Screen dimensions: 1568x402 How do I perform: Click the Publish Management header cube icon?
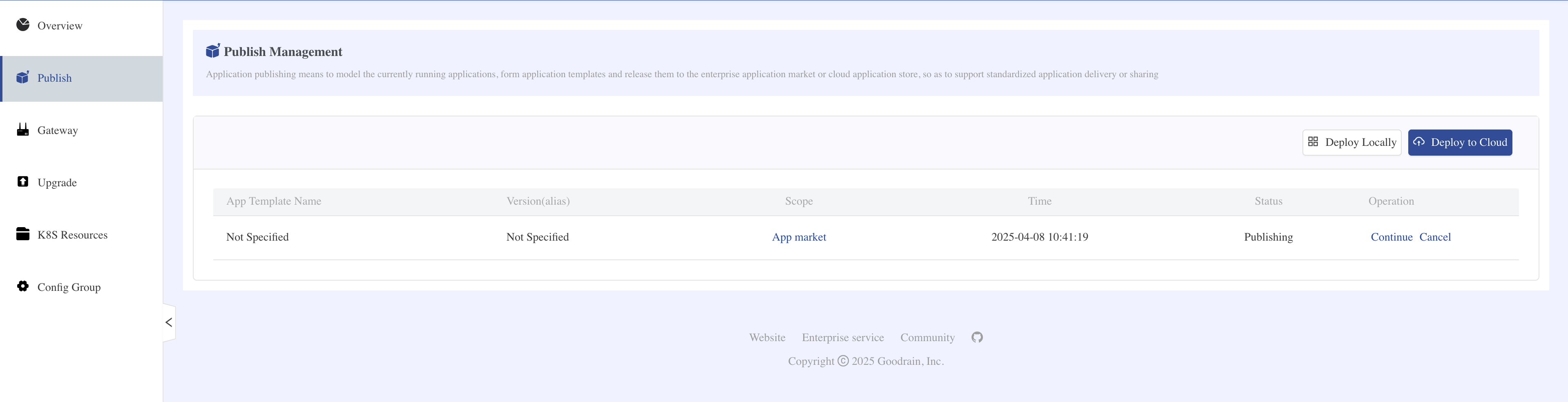(x=212, y=51)
